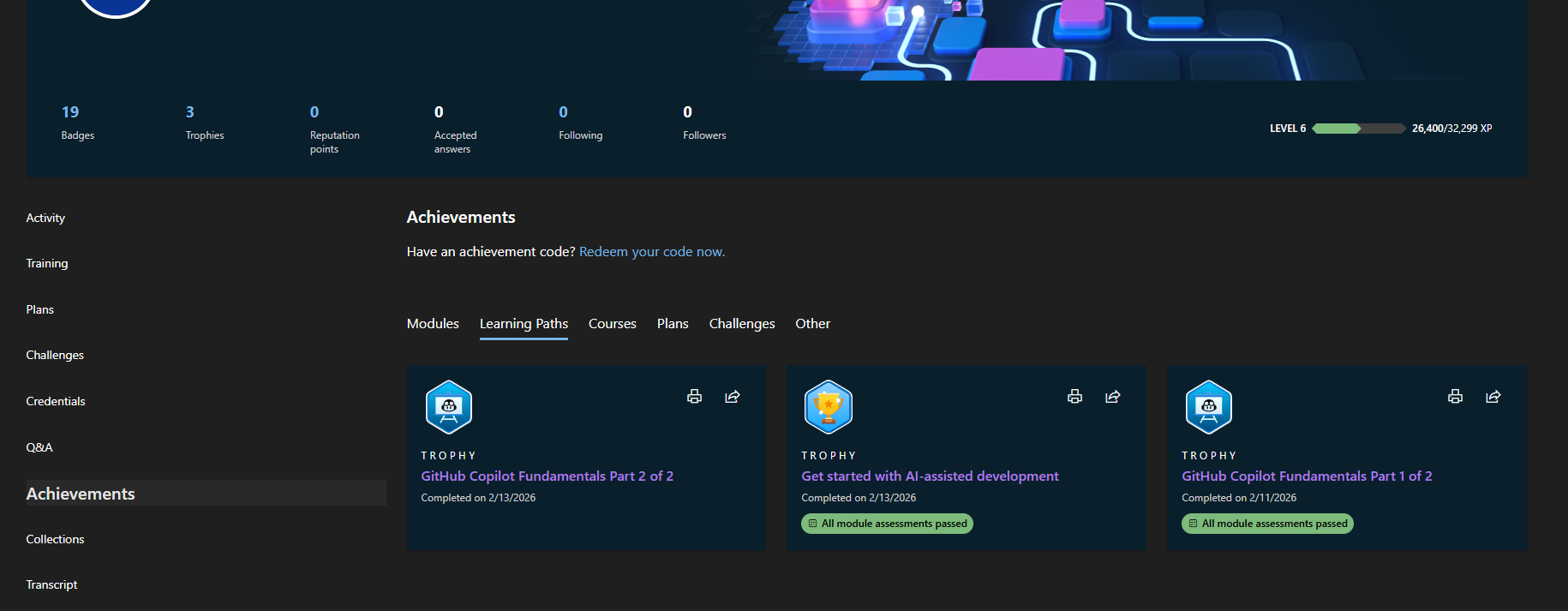Image resolution: width=1568 pixels, height=611 pixels.
Task: Click the assessments passed badge on Part 1 of 2
Action: coord(1267,524)
